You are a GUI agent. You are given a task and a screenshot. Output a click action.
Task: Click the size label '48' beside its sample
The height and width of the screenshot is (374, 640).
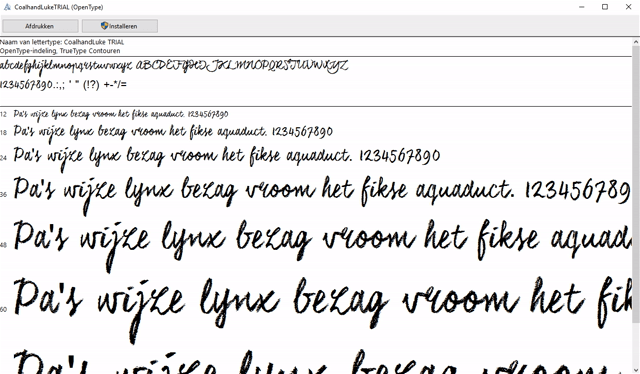pos(4,245)
